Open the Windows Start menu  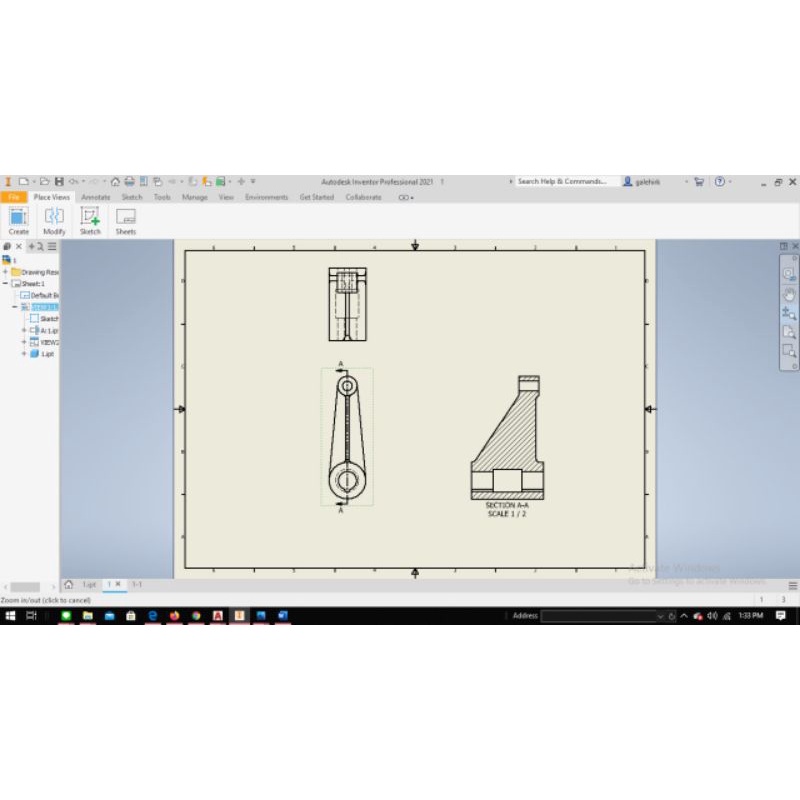pos(10,616)
